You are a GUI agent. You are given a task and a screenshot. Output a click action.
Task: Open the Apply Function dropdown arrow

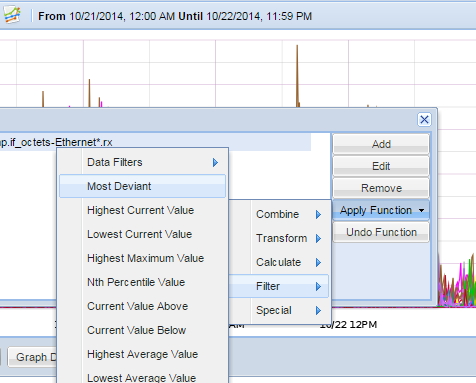click(x=422, y=210)
